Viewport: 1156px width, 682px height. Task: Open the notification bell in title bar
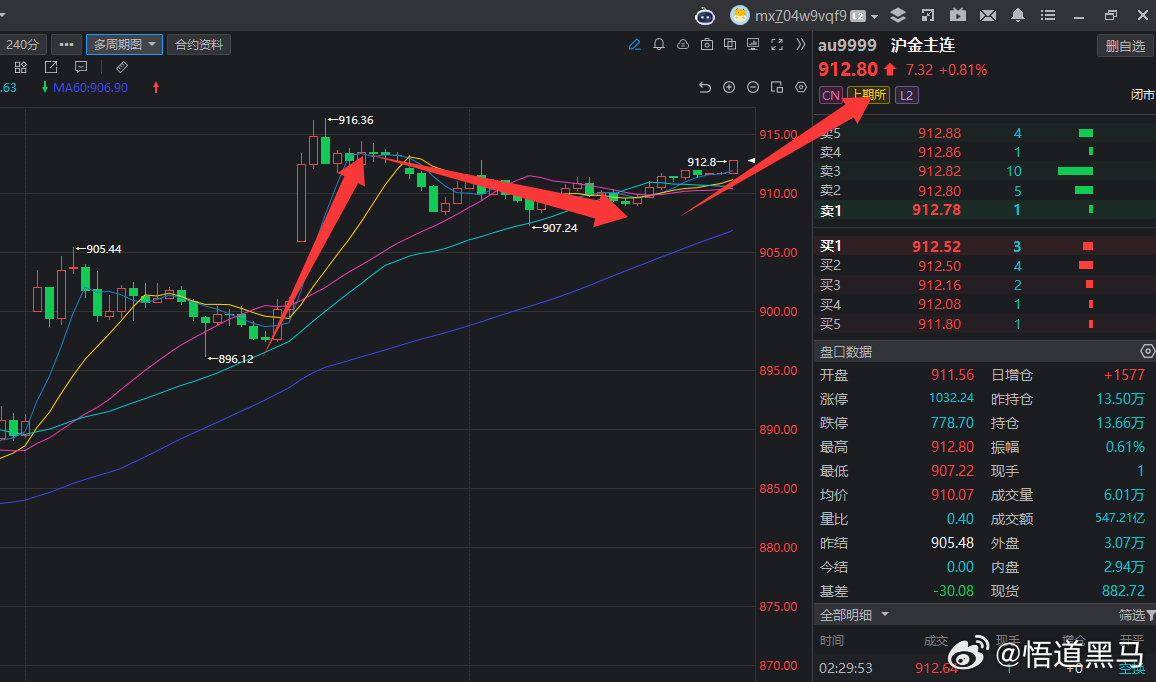[x=1017, y=15]
